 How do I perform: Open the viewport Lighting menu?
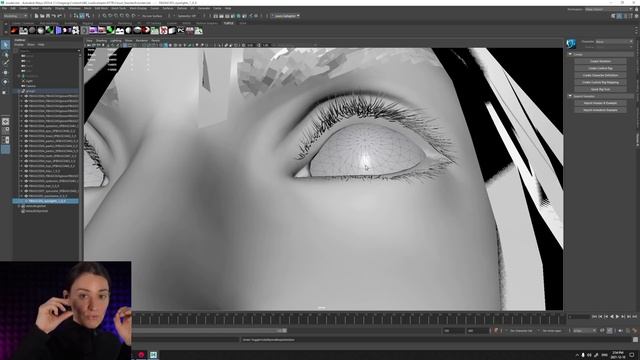(116, 41)
